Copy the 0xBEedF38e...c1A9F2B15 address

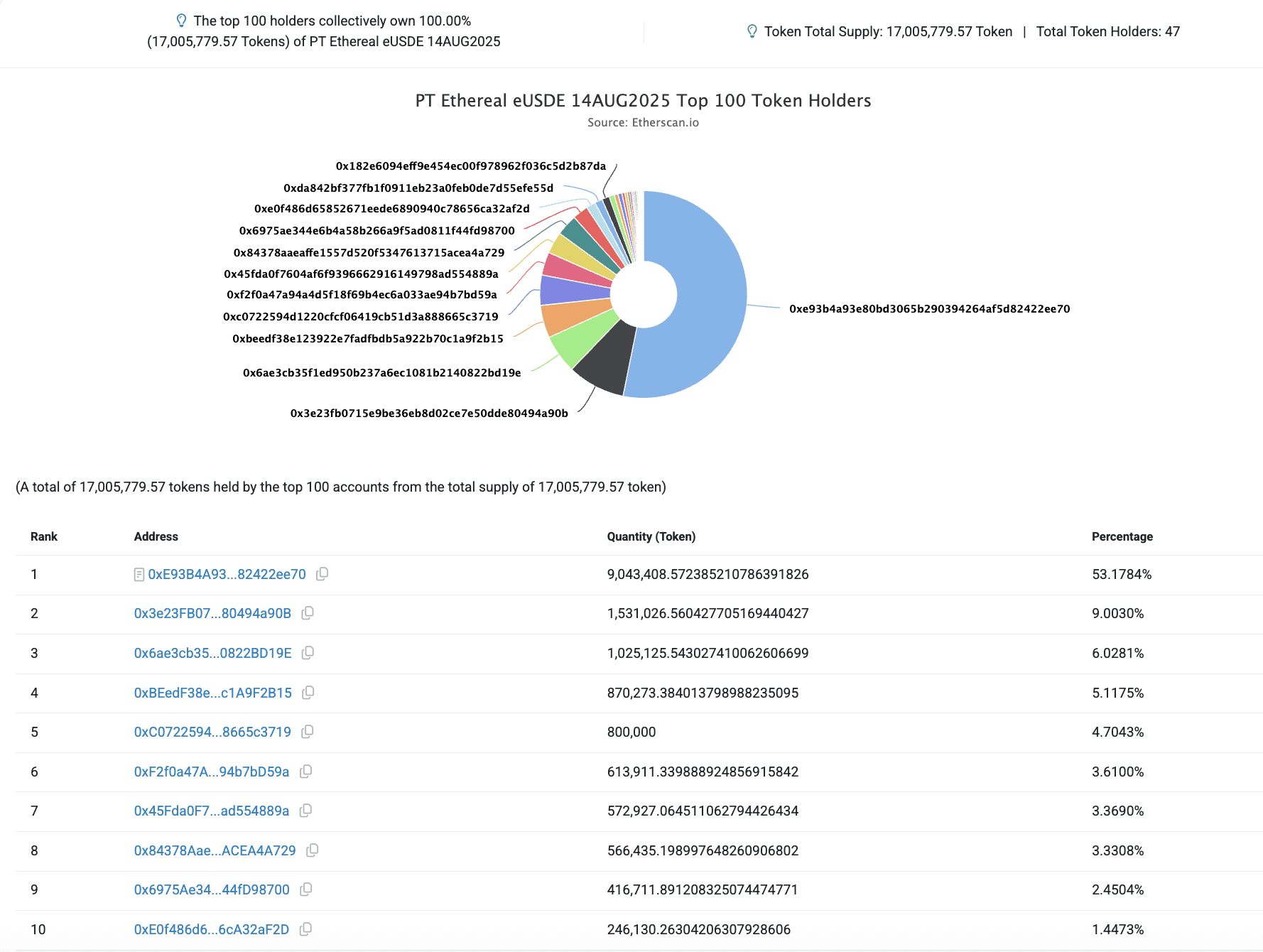click(x=308, y=693)
